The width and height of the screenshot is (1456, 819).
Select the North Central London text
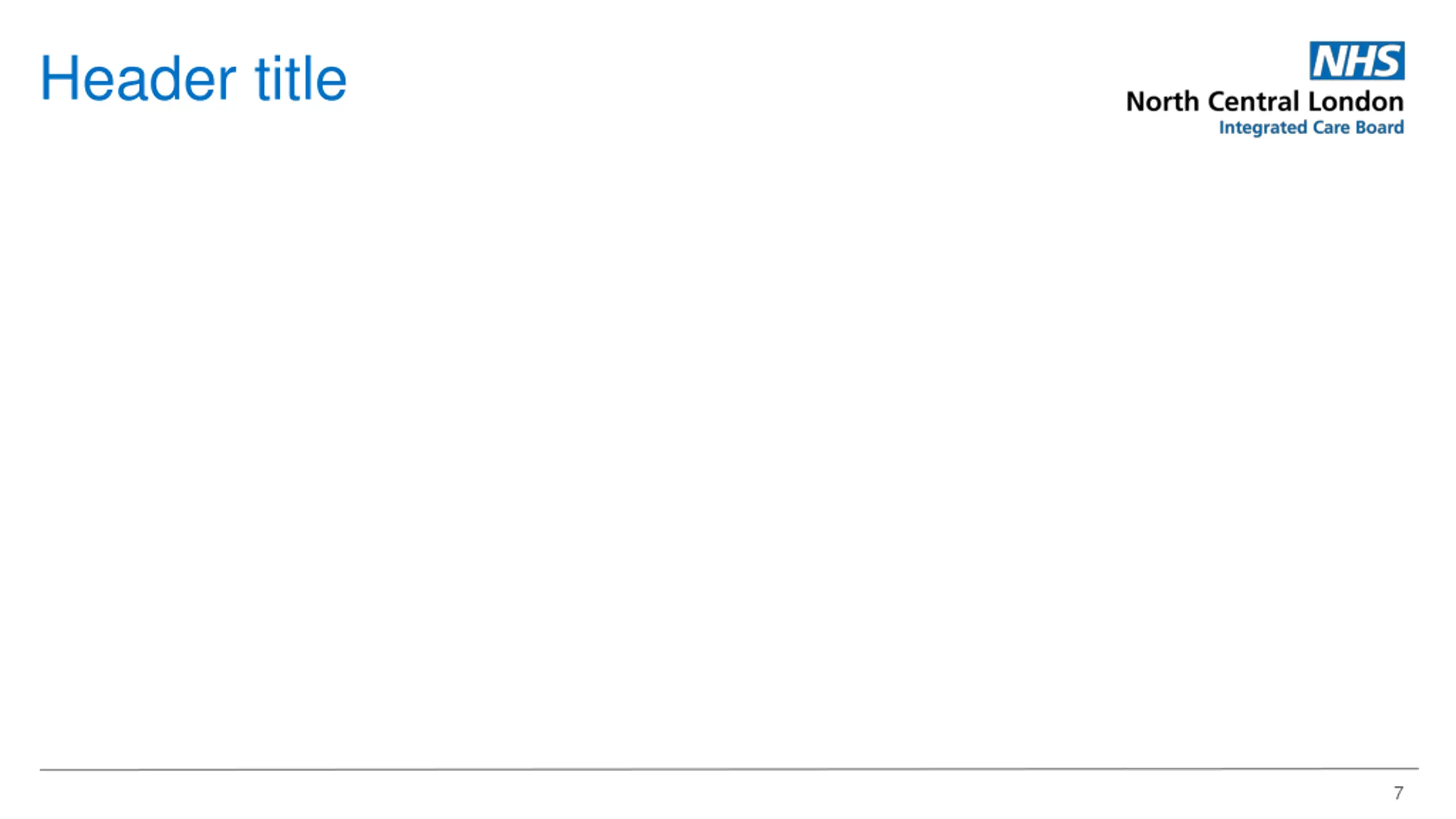coord(1265,102)
